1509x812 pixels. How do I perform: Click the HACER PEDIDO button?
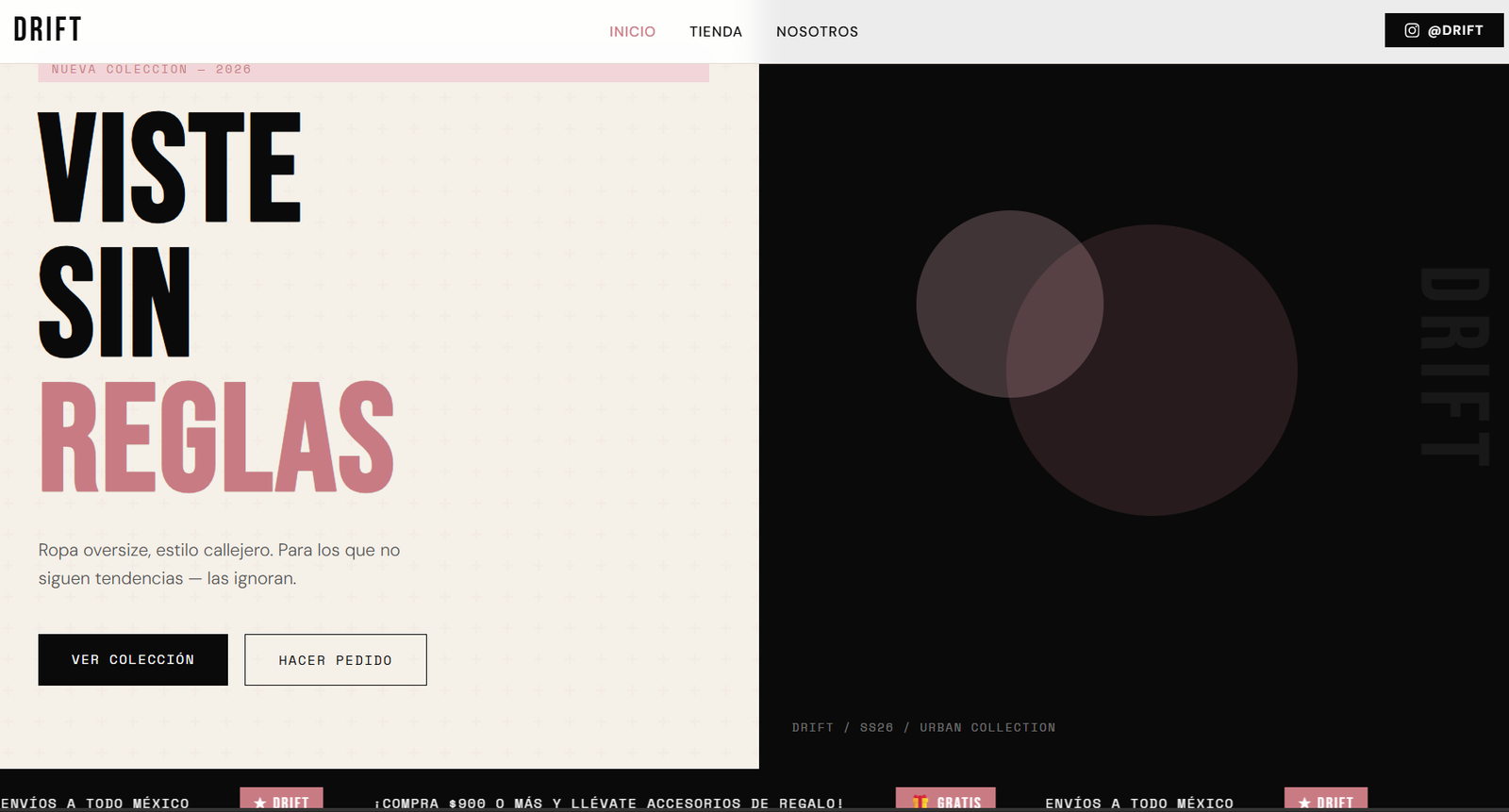click(336, 659)
